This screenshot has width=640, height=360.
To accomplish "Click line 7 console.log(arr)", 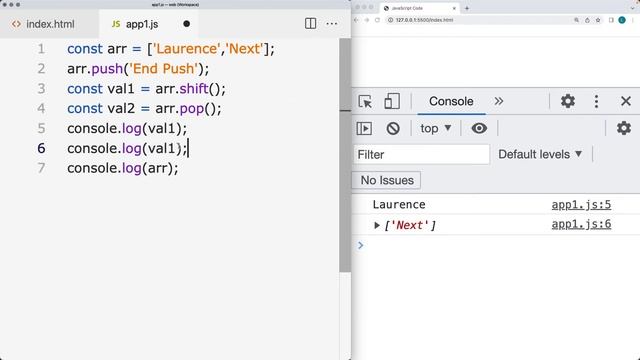I will 122,168.
